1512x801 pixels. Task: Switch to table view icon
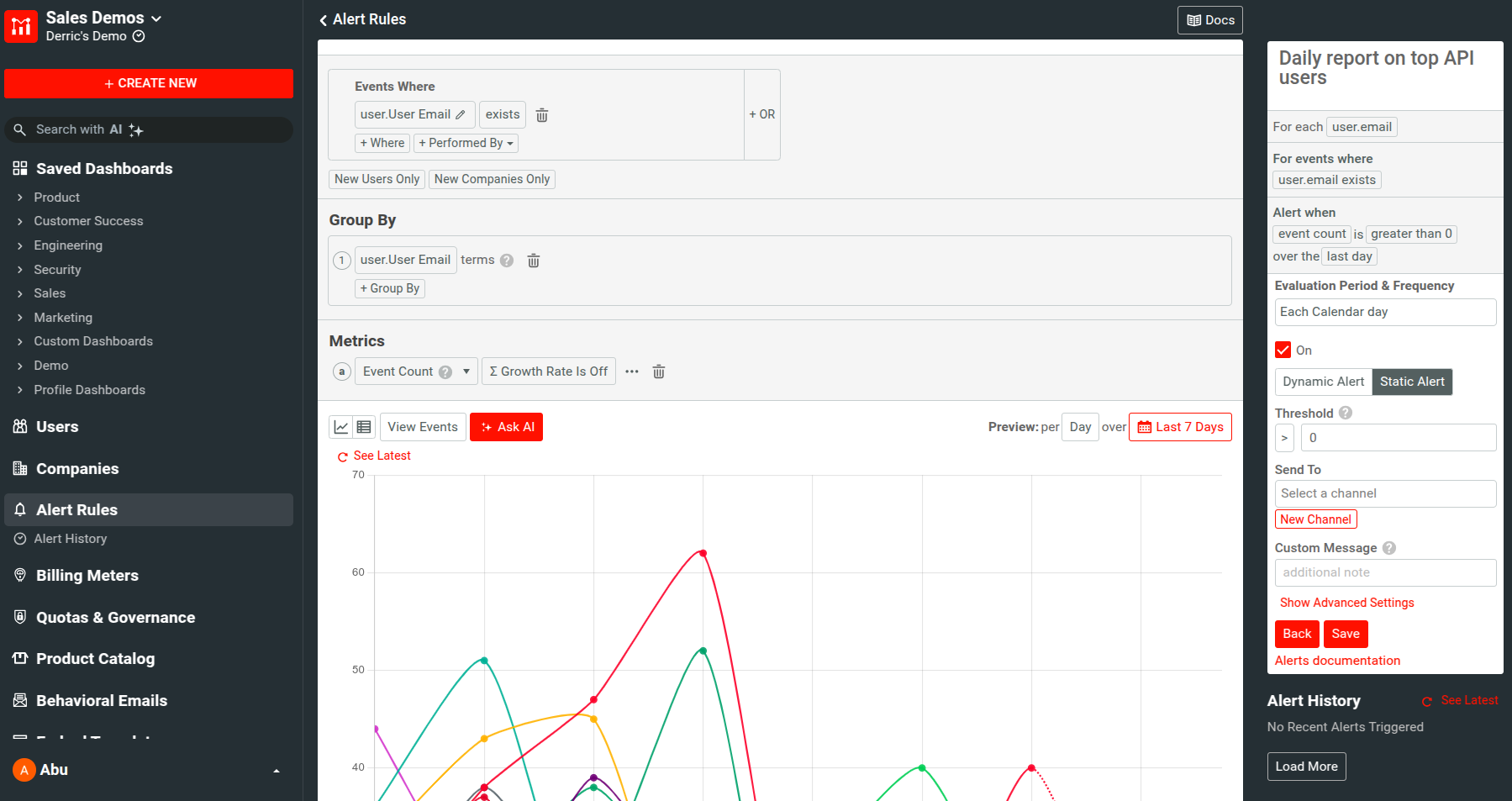coord(364,427)
